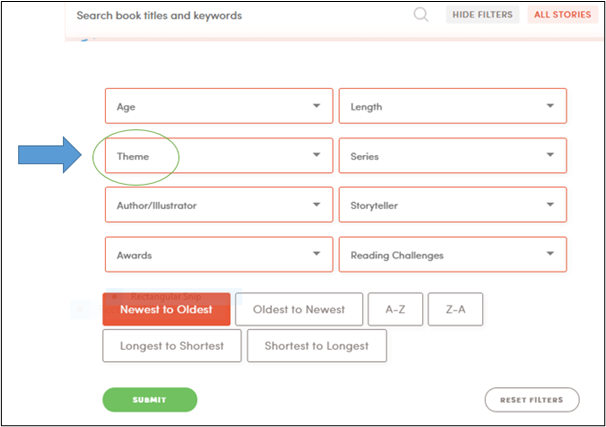Viewport: 606px width, 427px height.
Task: Open the Age dropdown
Action: (x=219, y=106)
